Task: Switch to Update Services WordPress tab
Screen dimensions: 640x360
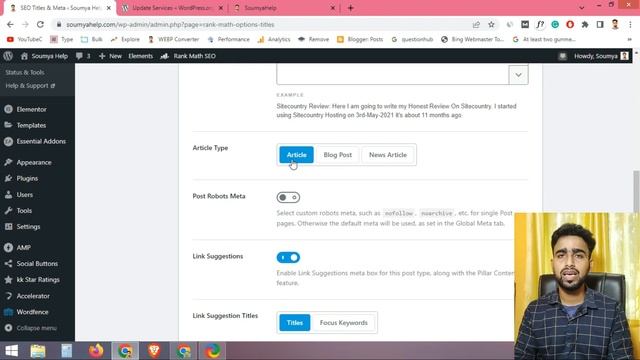Action: coord(172,8)
